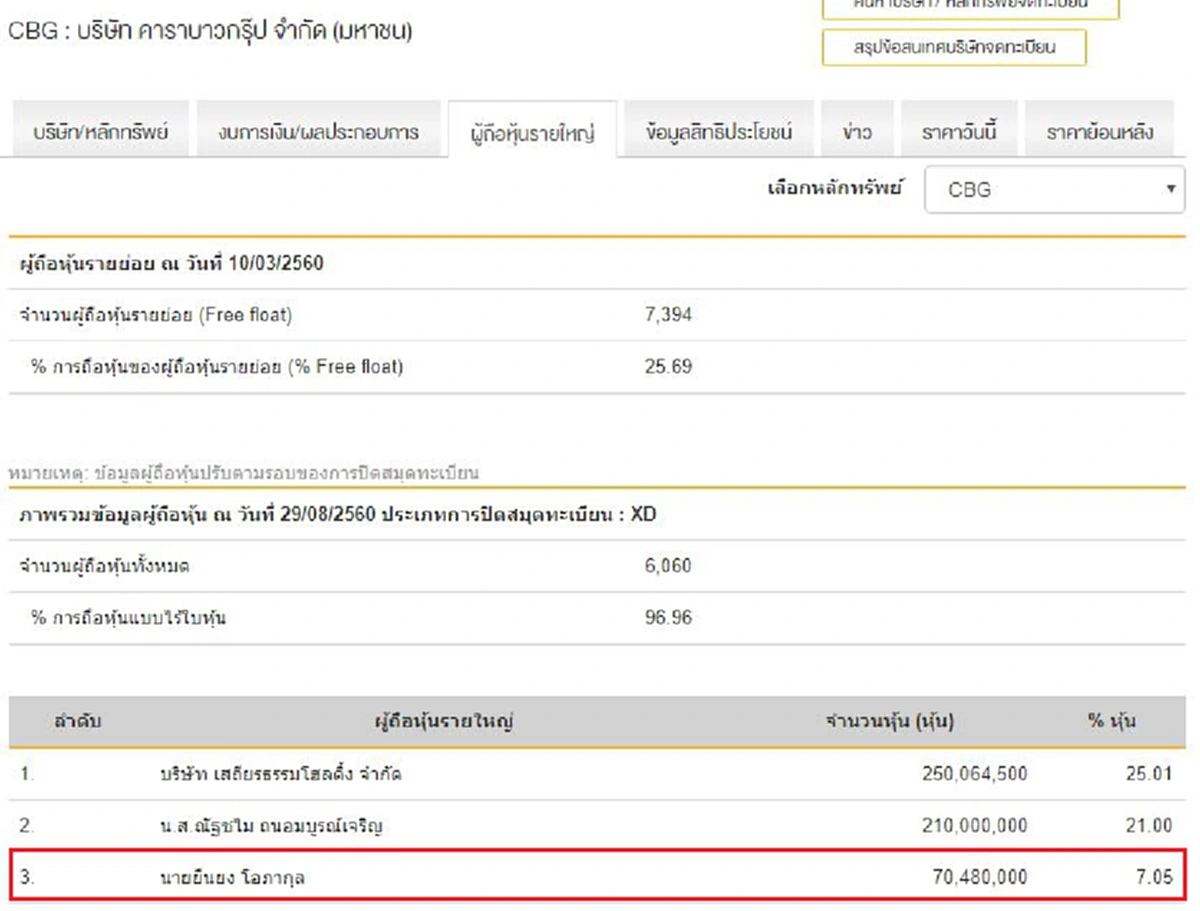Select the ผู้ถือหุ้นรายใหญ่ tab
Screen dimensions: 1200x911
tap(532, 130)
